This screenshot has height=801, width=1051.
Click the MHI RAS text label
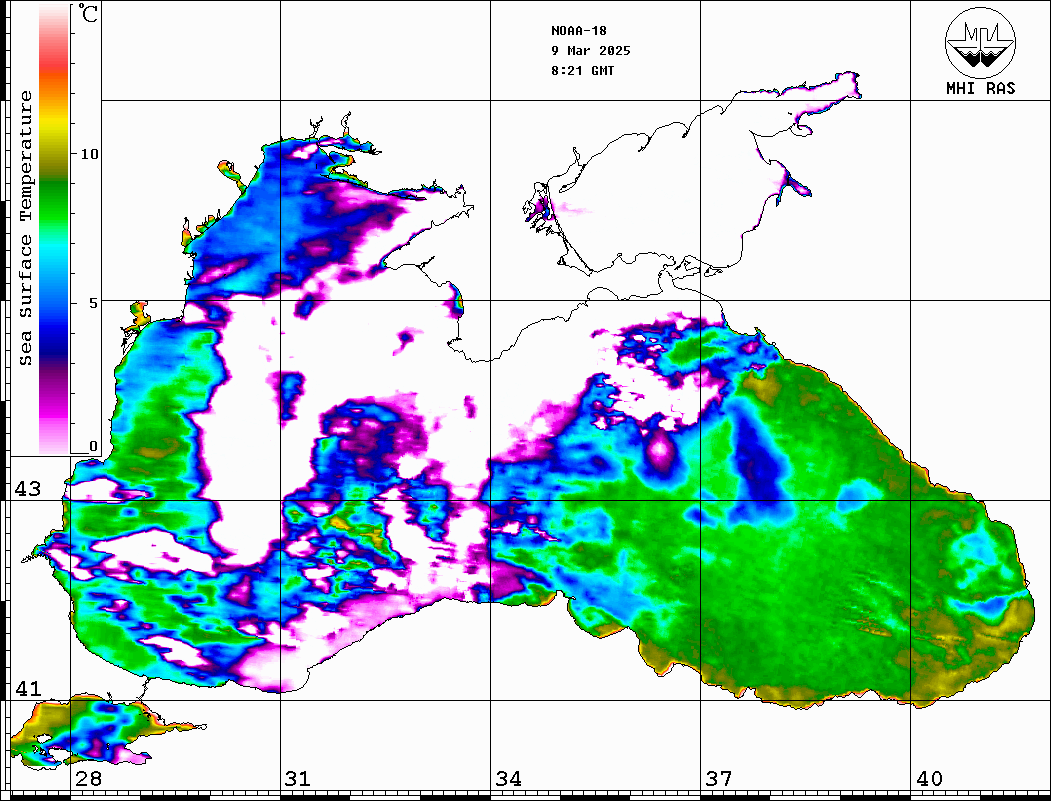tap(980, 89)
